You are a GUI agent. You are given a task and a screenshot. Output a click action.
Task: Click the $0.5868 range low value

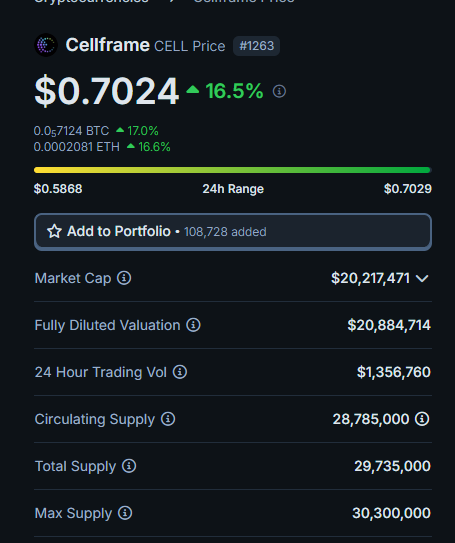[58, 189]
